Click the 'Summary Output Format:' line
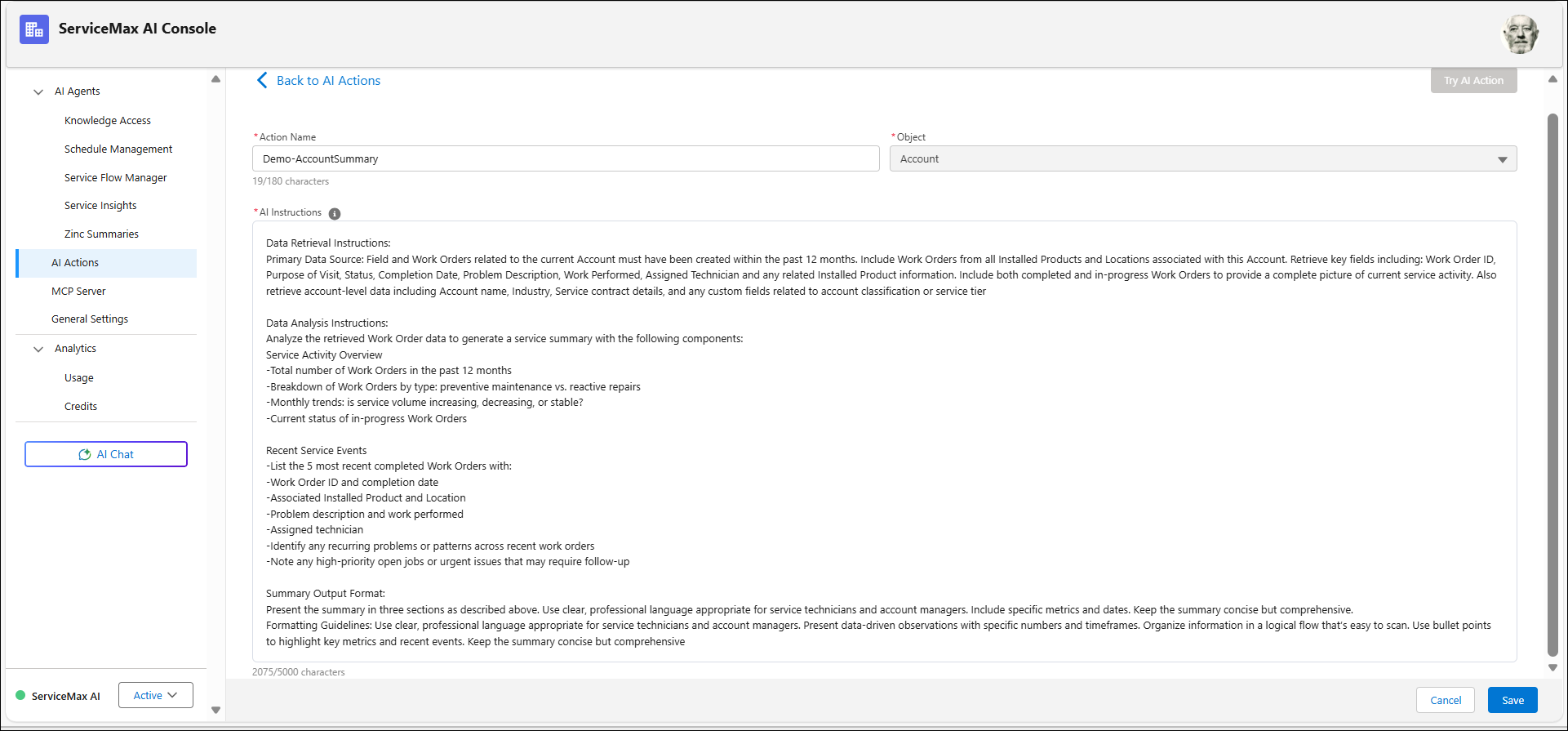 click(x=325, y=594)
